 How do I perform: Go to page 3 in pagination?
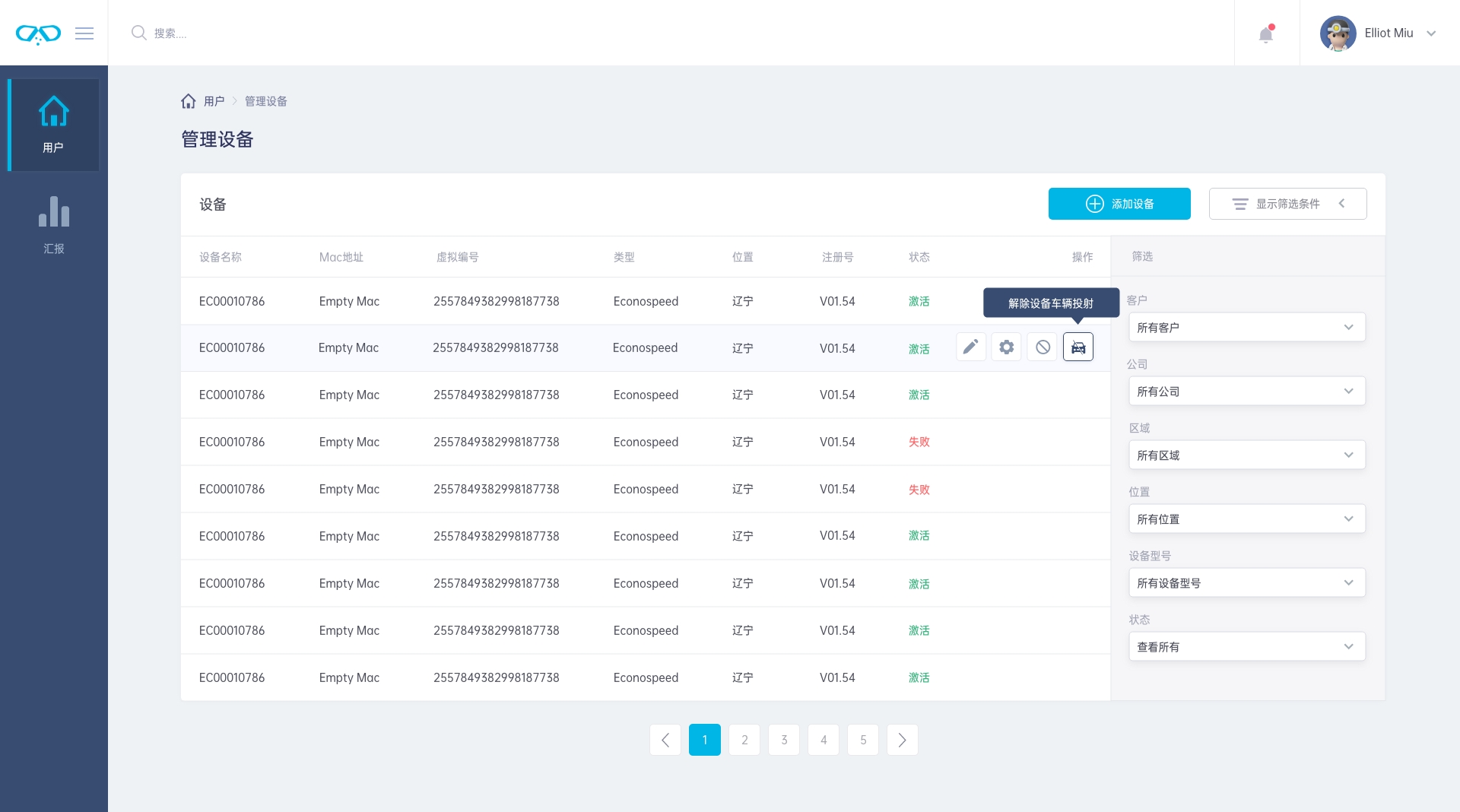pos(784,740)
